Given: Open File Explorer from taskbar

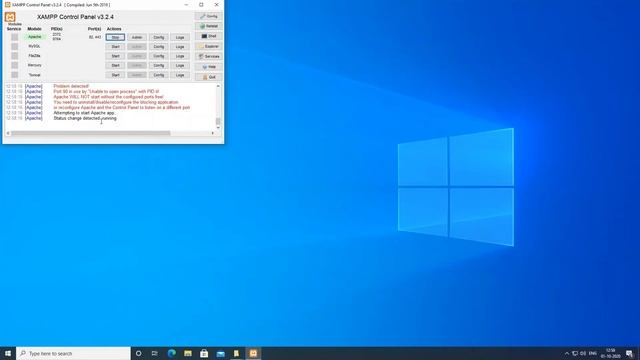Looking at the screenshot, I should [188, 353].
